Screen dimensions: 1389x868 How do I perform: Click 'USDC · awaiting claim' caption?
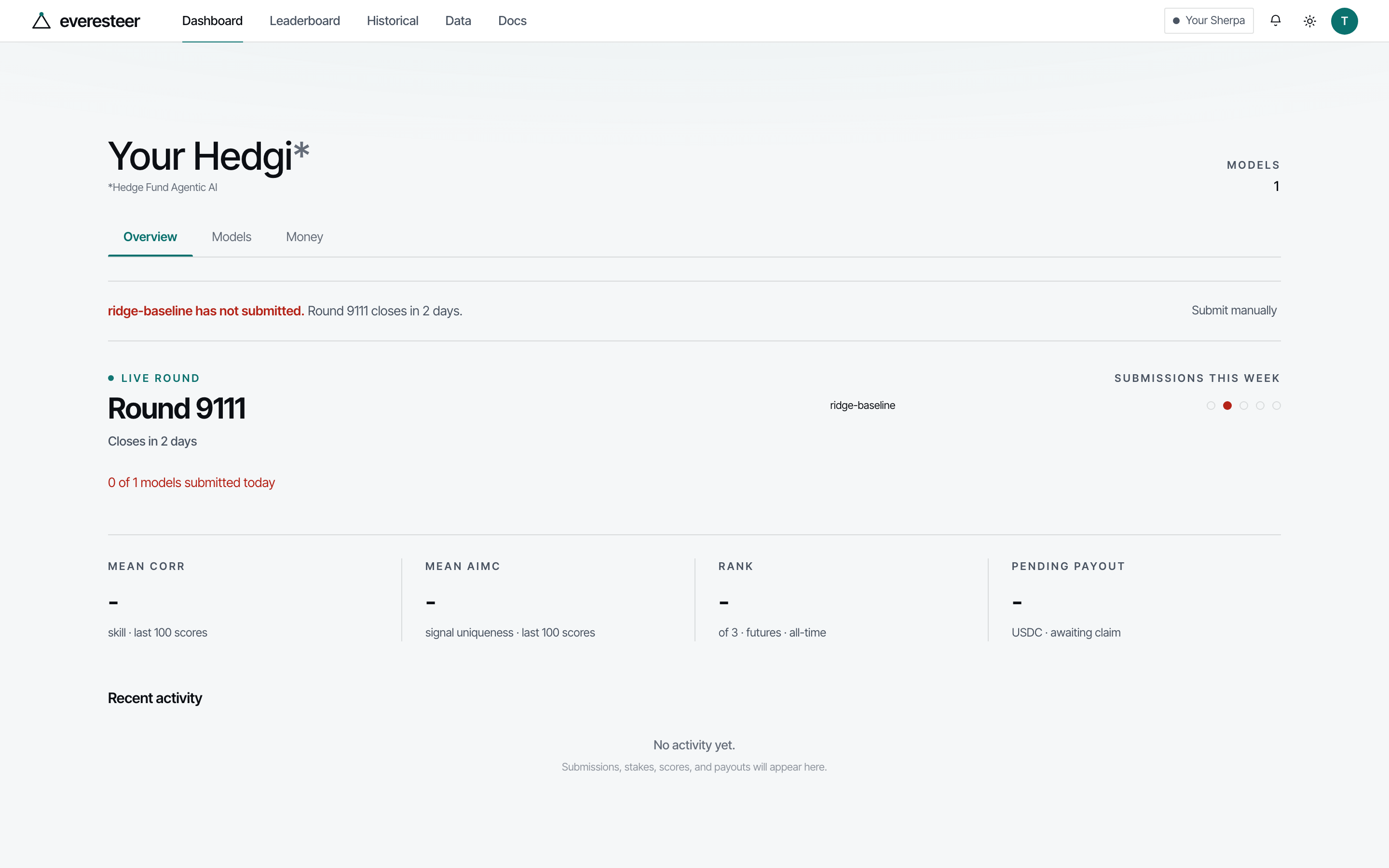coord(1066,633)
